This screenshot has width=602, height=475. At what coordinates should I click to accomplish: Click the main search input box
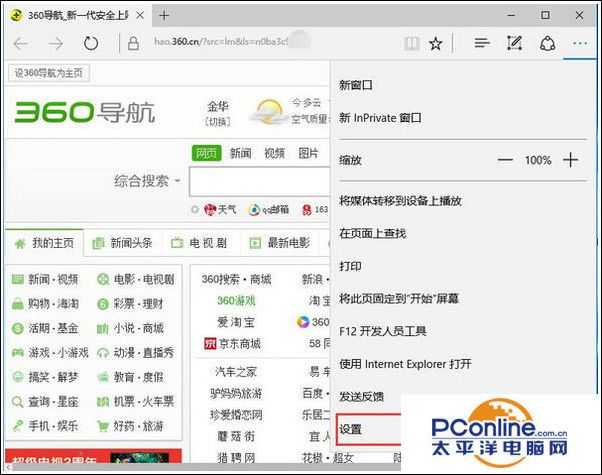coord(260,181)
